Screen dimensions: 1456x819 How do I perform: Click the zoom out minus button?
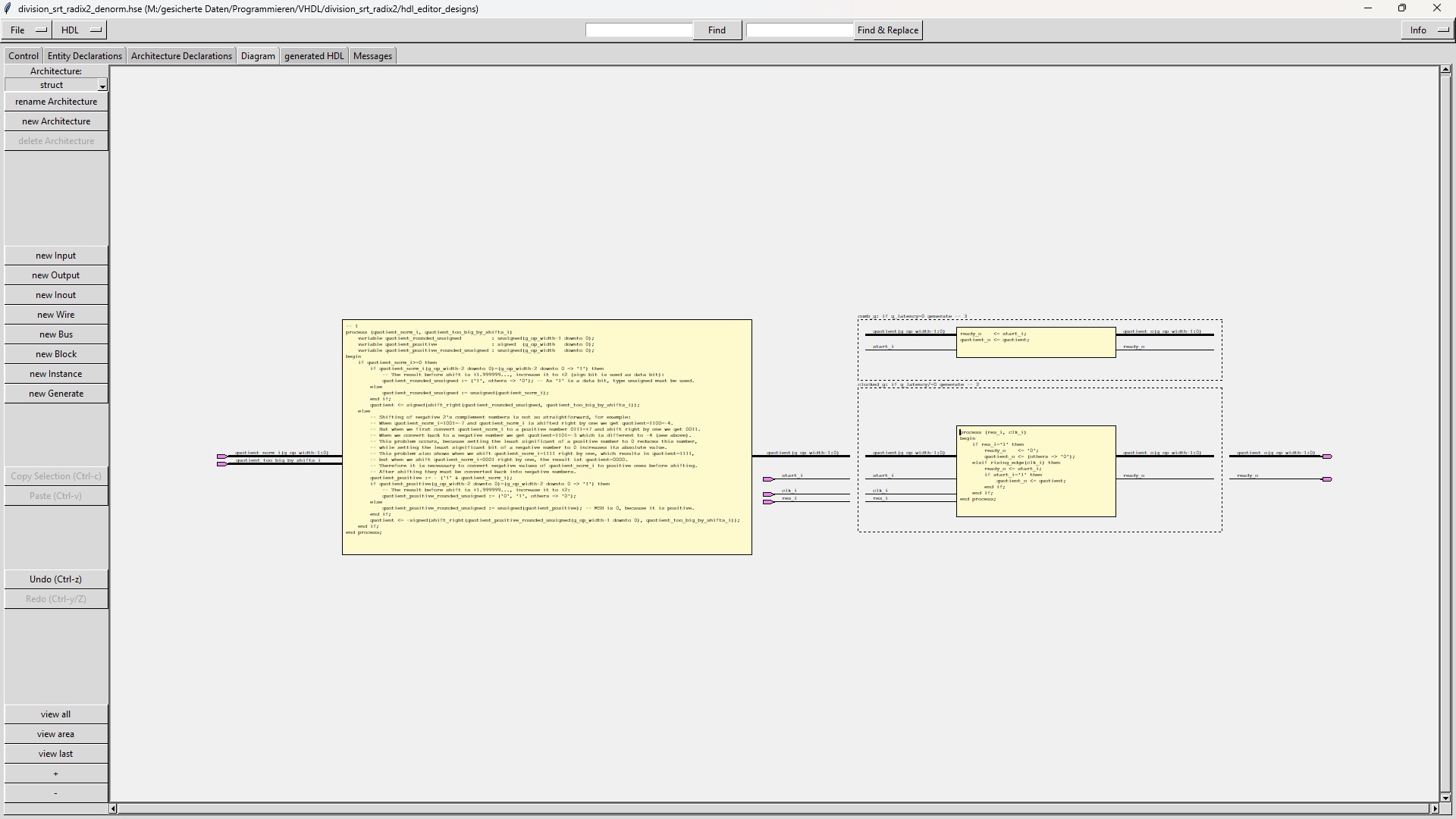55,793
